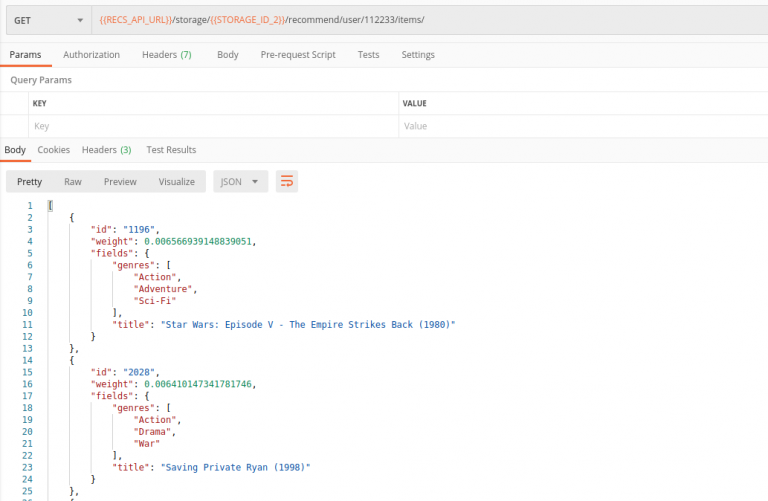
Task: Open the Cookies response tab
Action: coord(53,150)
